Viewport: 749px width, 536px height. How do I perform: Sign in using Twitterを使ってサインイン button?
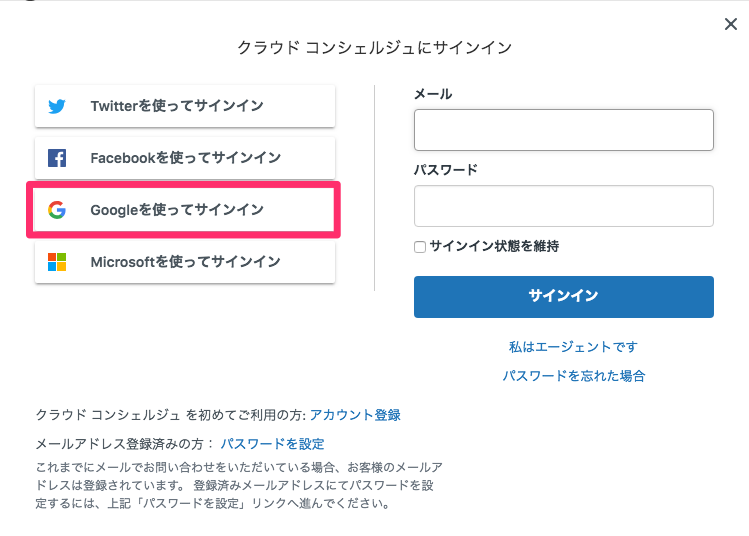pos(185,106)
